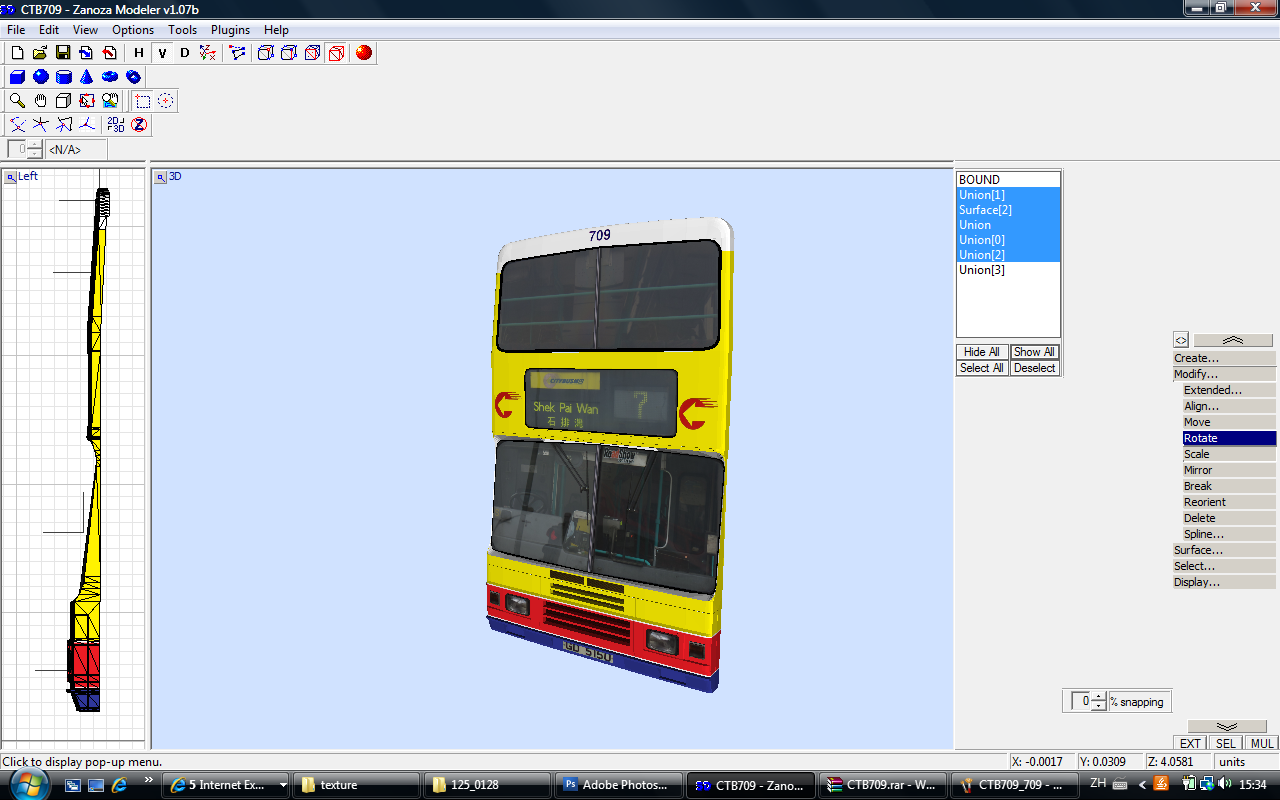
Task: Click the Open file folder icon
Action: 40,53
